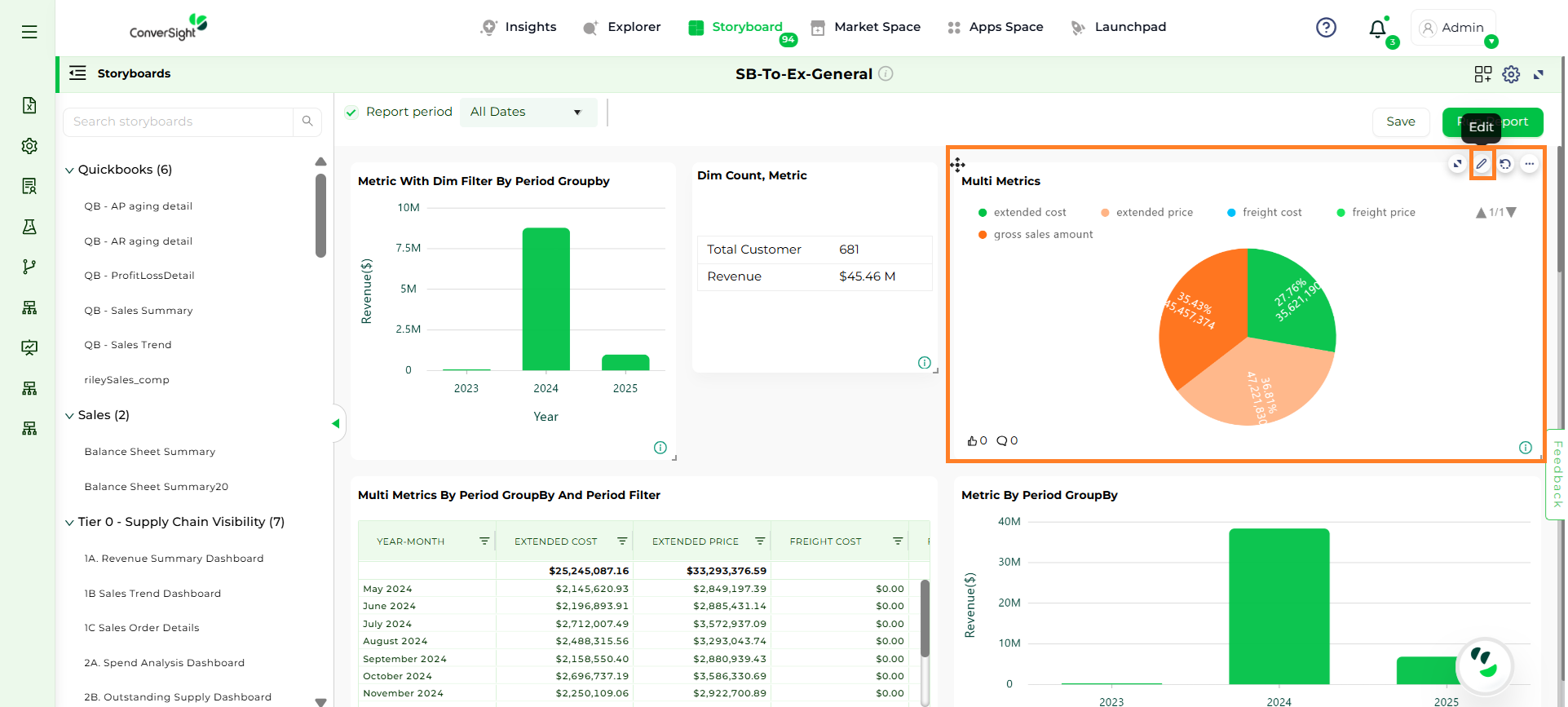The width and height of the screenshot is (1568, 707).
Task: Open the notifications bell
Action: (x=1377, y=29)
